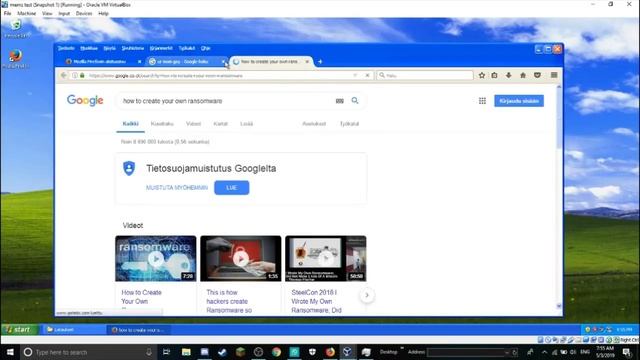Play 'This is how hackers create' video thumbnail
The height and width of the screenshot is (360, 640).
pyautogui.click(x=240, y=259)
